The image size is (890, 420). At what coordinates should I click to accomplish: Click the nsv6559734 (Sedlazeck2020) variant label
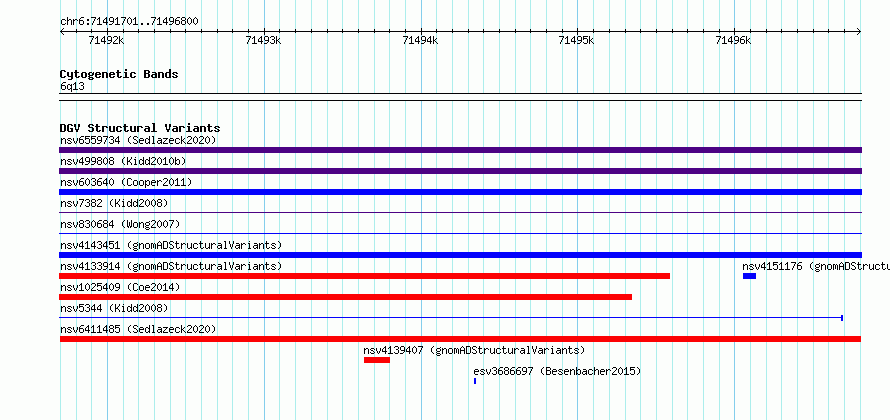[x=138, y=140]
